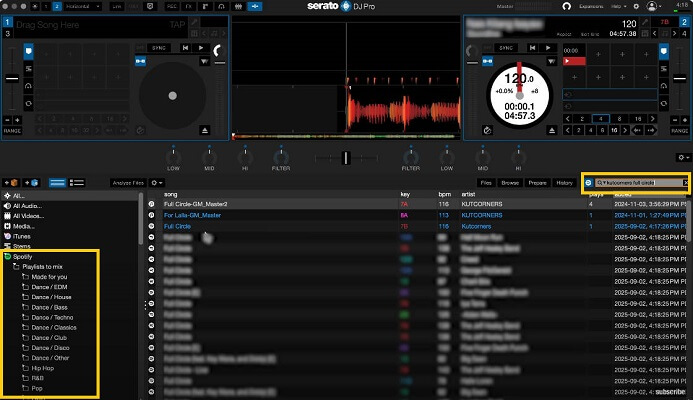Image resolution: width=693 pixels, height=400 pixels.
Task: Click the left FILTER knob
Action: coord(281,157)
